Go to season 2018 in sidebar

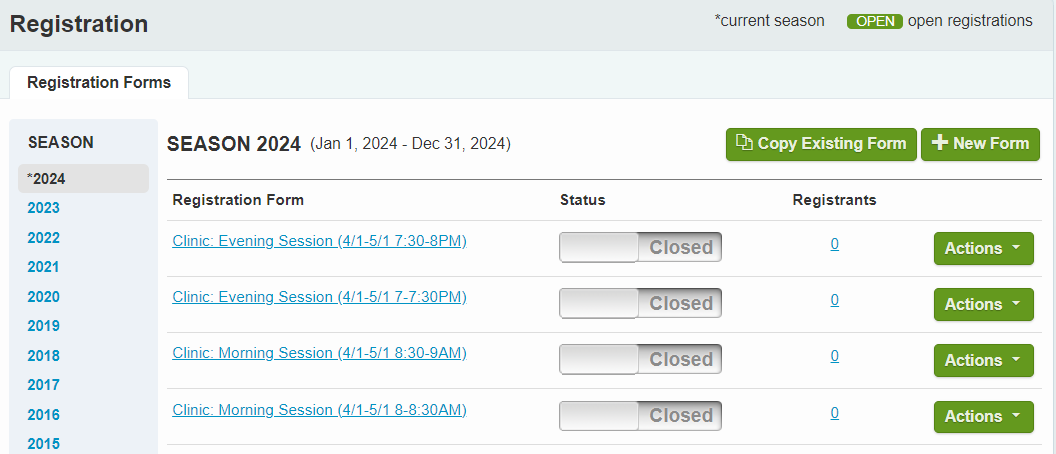point(44,356)
